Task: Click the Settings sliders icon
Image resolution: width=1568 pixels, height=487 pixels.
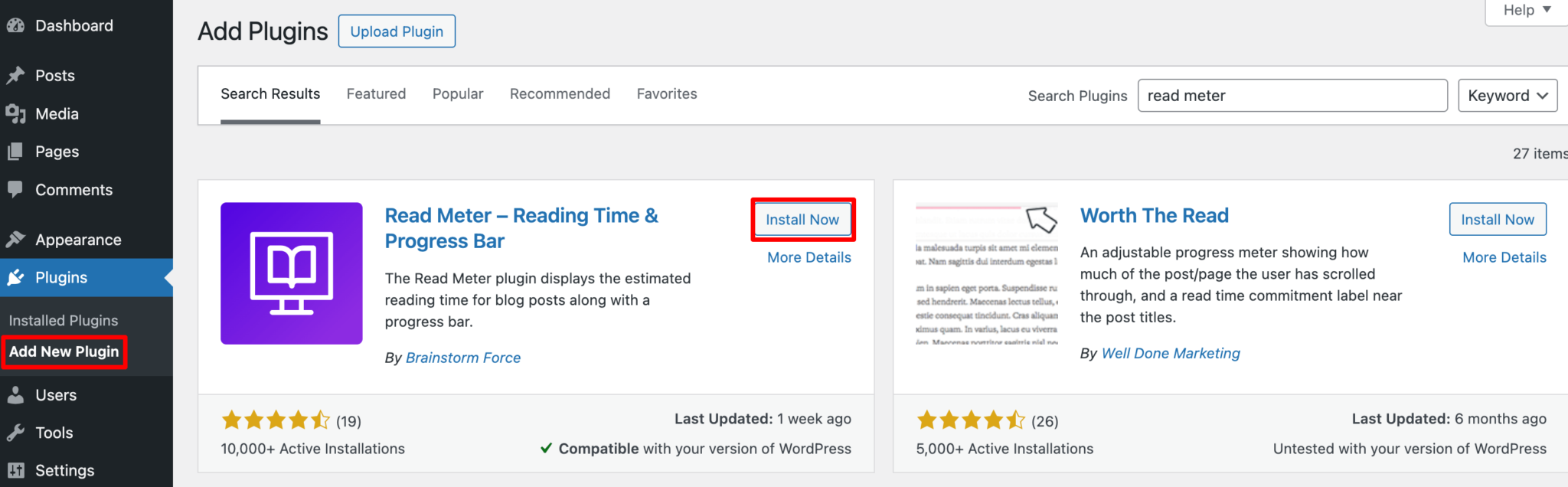Action: 15,470
